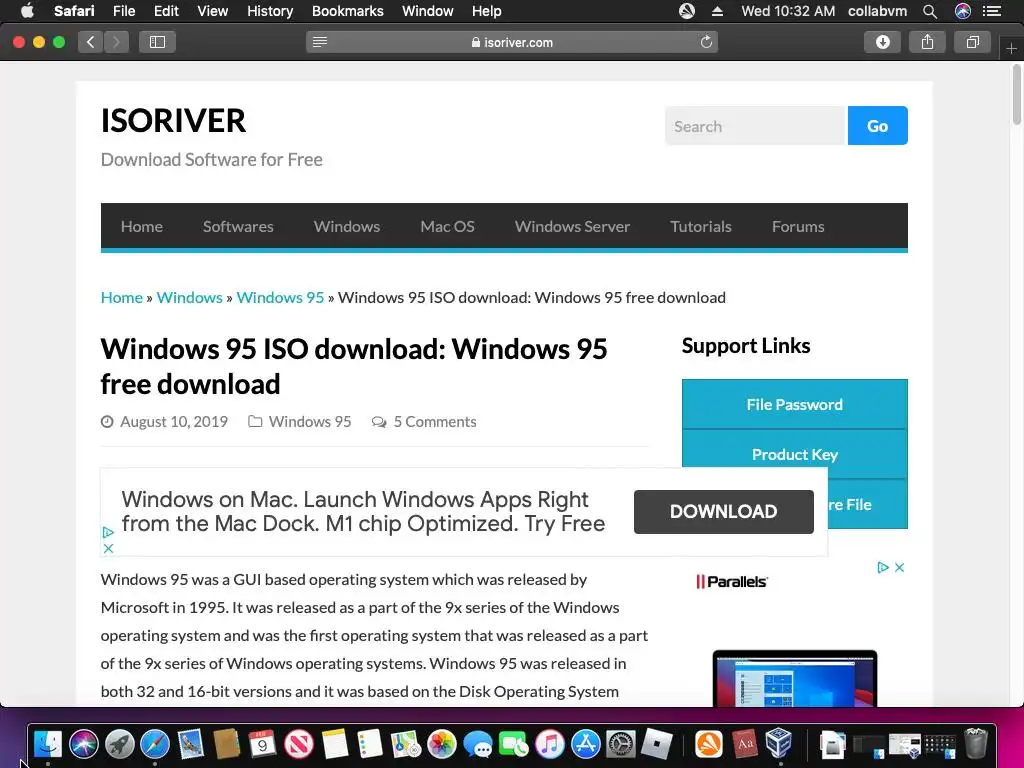Go back with Safari's back arrow
Viewport: 1024px width, 768px height.
point(91,42)
